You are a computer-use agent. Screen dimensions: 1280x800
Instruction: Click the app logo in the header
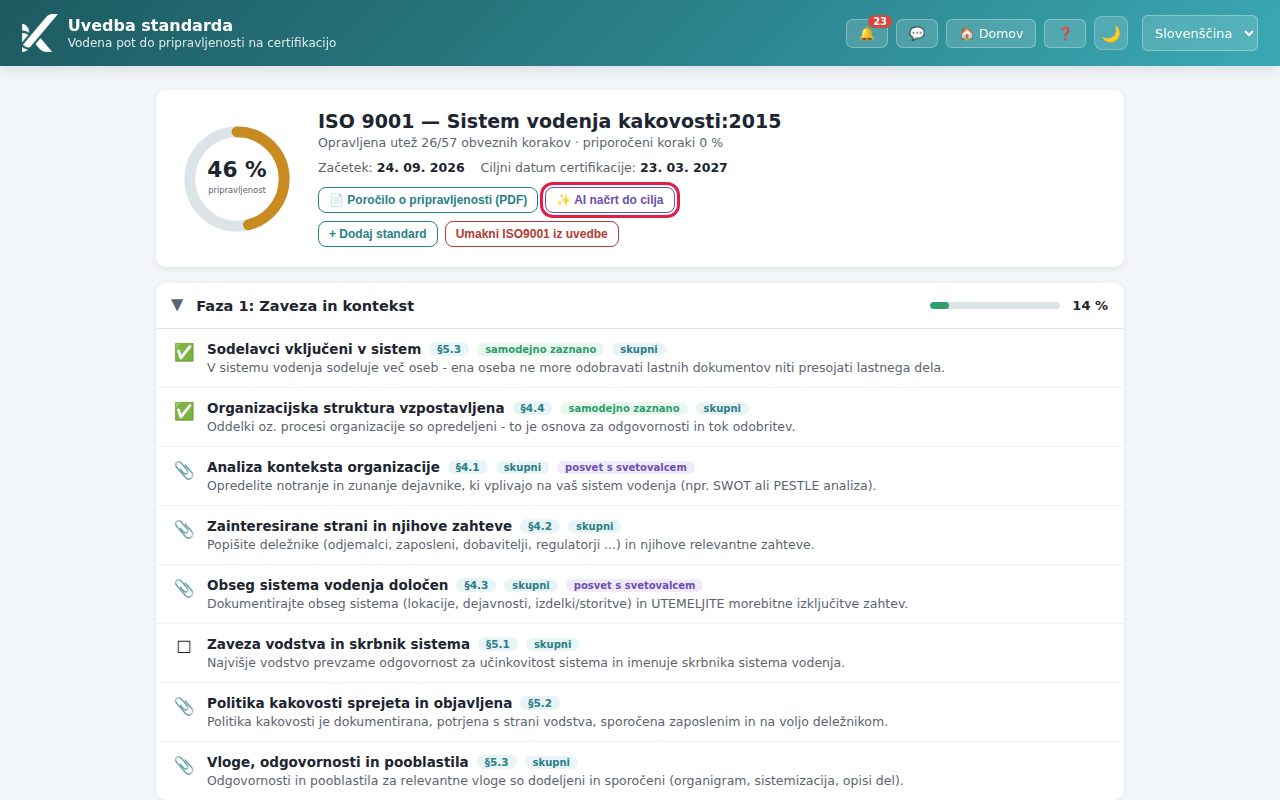[38, 33]
